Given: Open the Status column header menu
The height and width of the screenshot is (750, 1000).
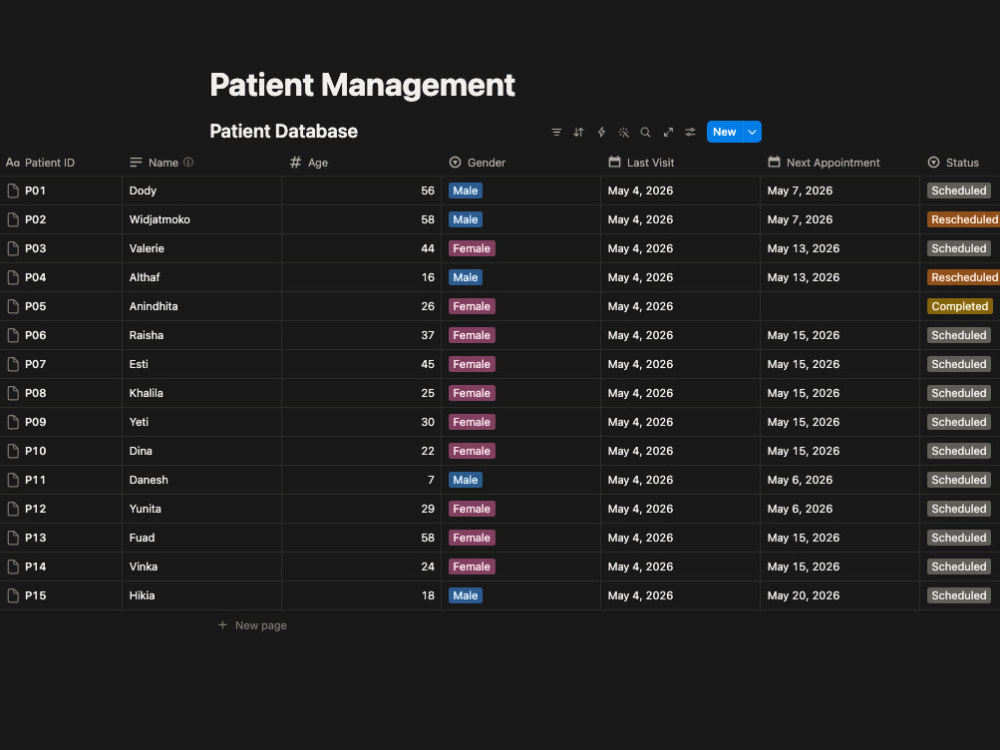Looking at the screenshot, I should [x=953, y=163].
